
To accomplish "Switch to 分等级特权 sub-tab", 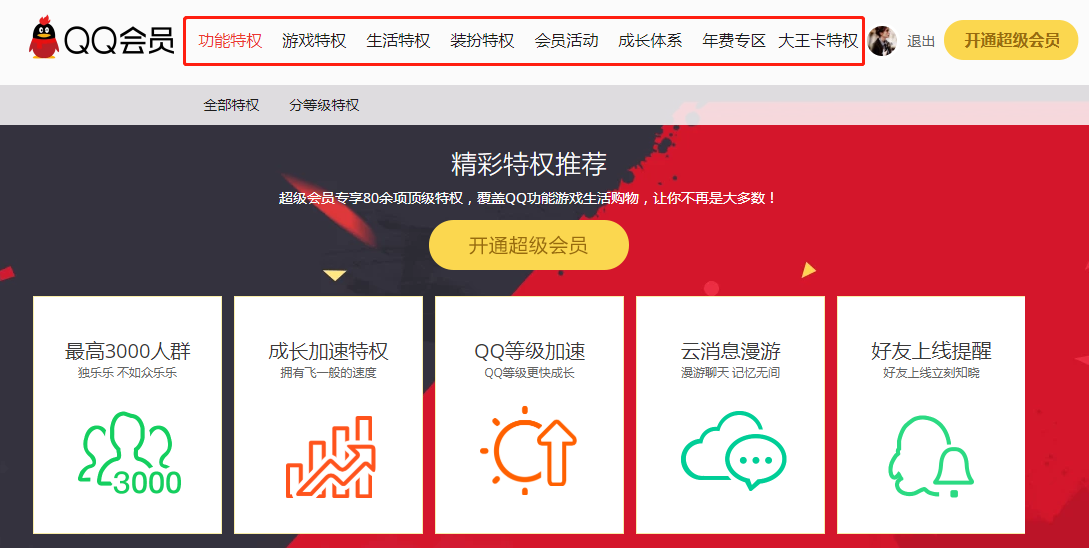I will tap(324, 106).
